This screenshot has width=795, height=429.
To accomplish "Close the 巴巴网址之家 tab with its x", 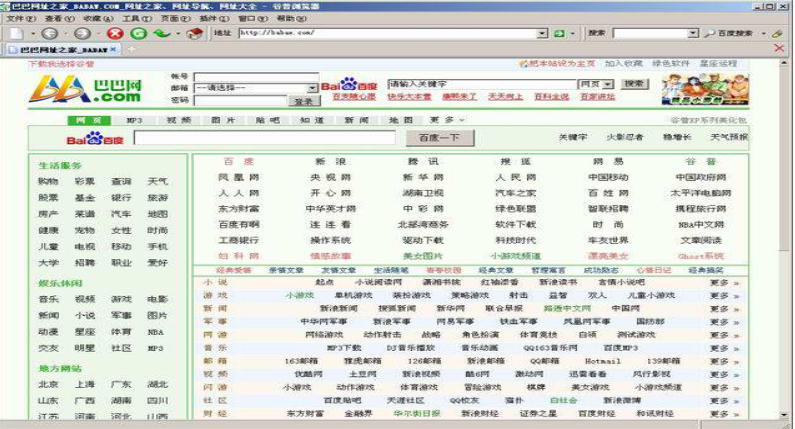I will [113, 49].
